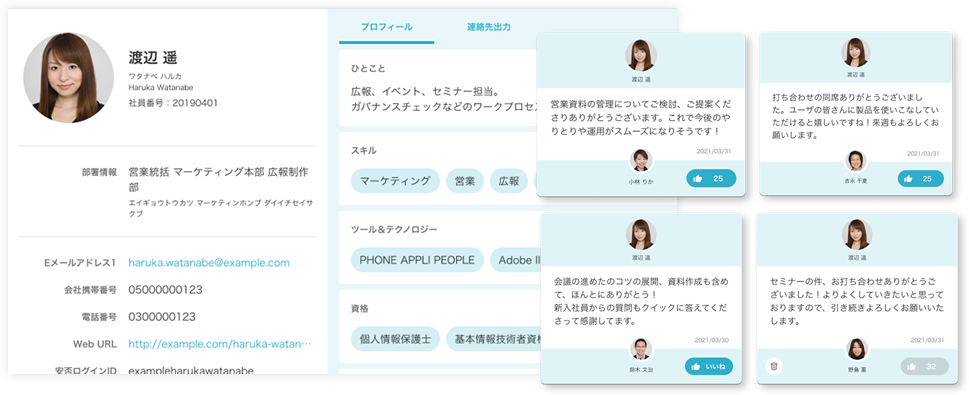Select the 広報 skill tag
The height and width of the screenshot is (395, 969).
point(509,181)
